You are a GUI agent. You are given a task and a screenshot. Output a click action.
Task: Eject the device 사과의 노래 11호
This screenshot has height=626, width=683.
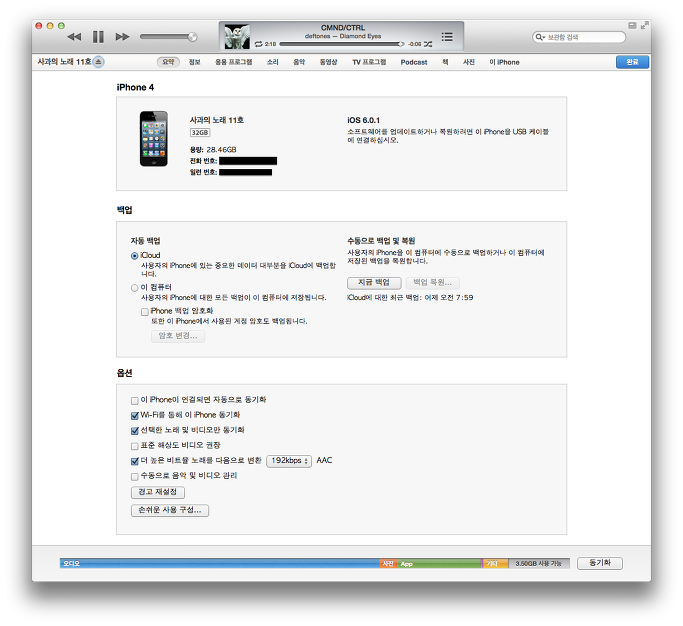coord(98,62)
